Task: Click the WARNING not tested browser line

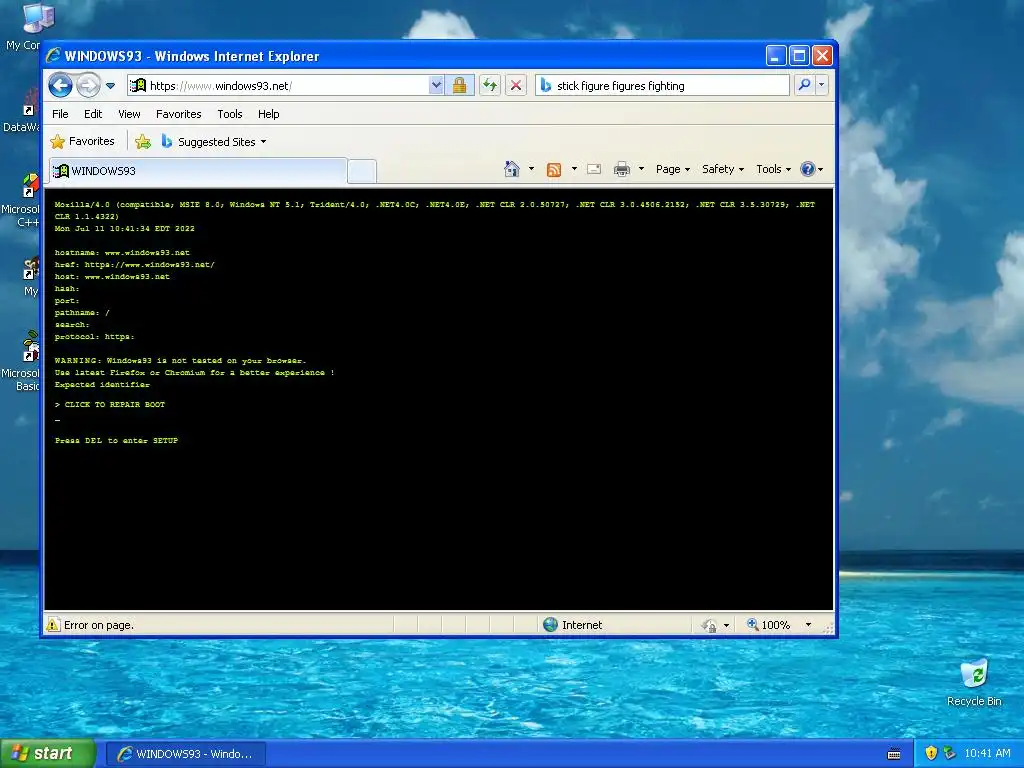Action: point(180,360)
